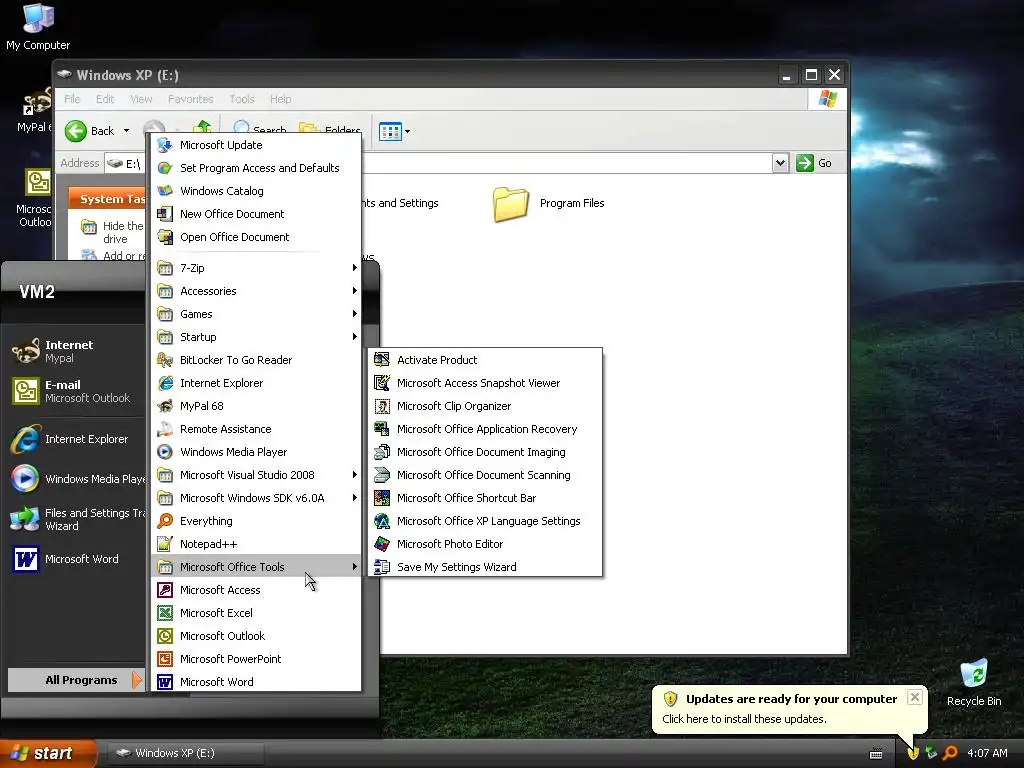The width and height of the screenshot is (1024, 768).
Task: Launch Microsoft Office Document Imaging
Action: point(485,452)
